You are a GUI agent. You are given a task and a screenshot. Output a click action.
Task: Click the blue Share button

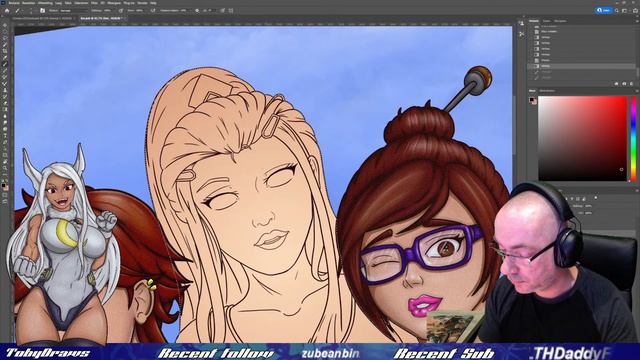(x=604, y=10)
